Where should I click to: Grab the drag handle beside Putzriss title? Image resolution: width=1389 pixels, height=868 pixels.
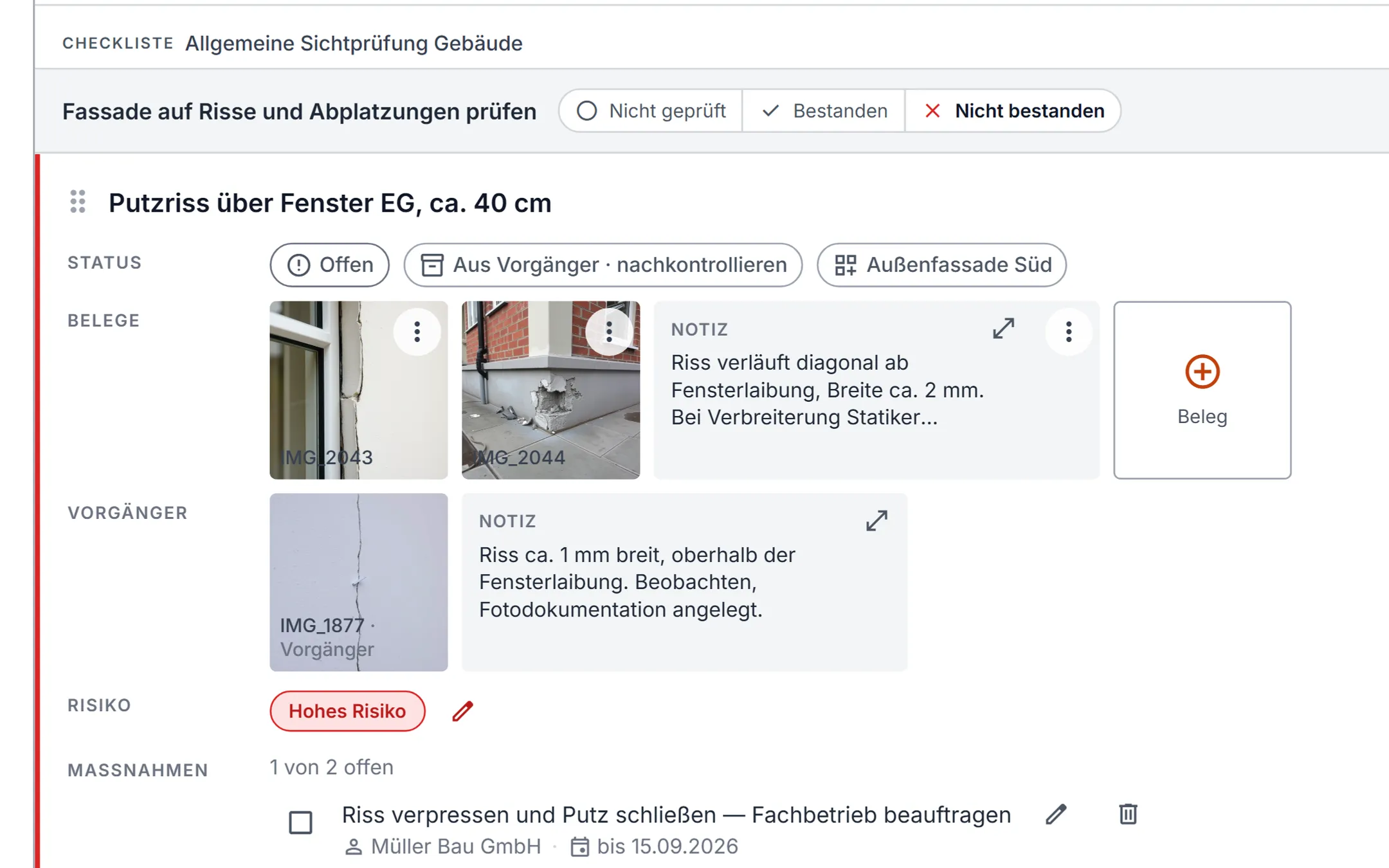tap(78, 202)
